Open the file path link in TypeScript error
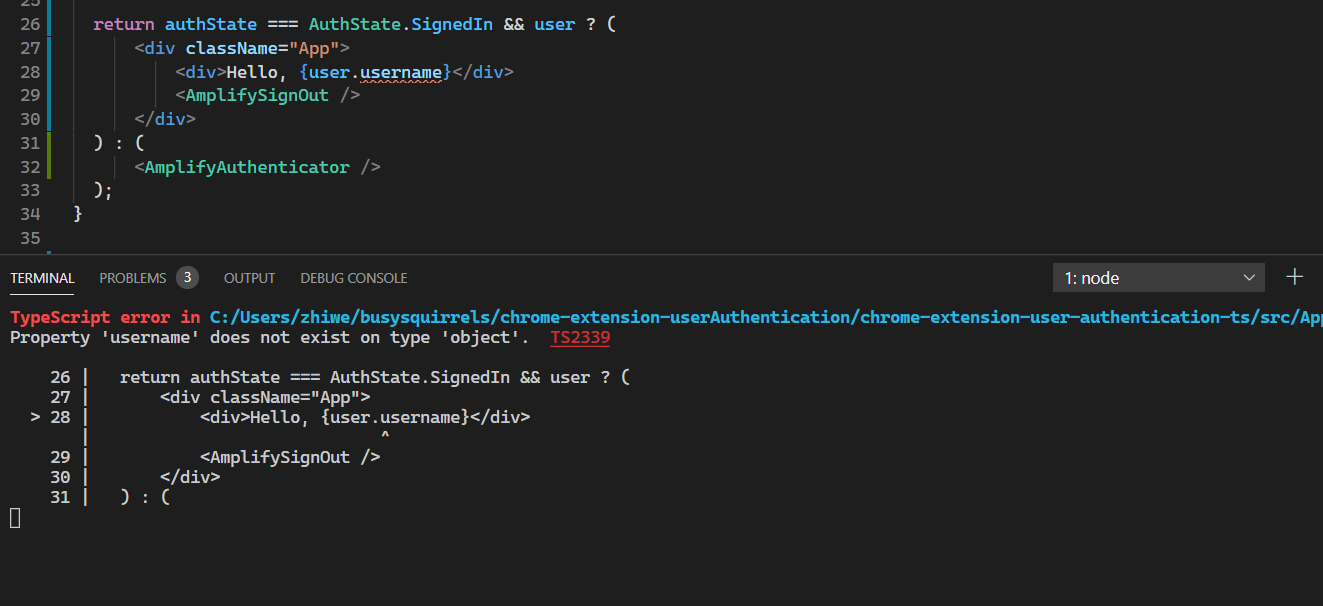1323x606 pixels. pyautogui.click(x=766, y=317)
